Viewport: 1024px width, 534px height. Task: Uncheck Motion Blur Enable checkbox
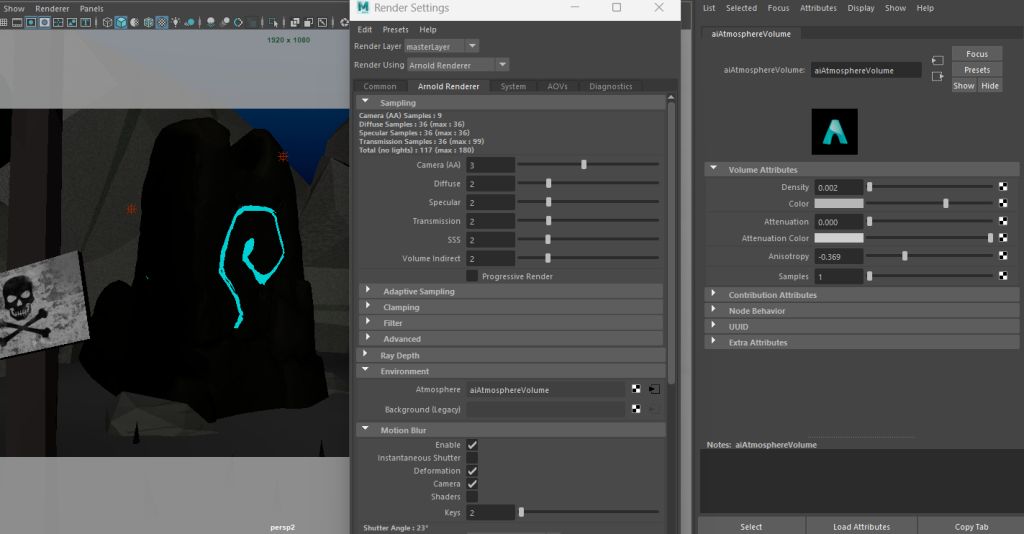click(472, 445)
